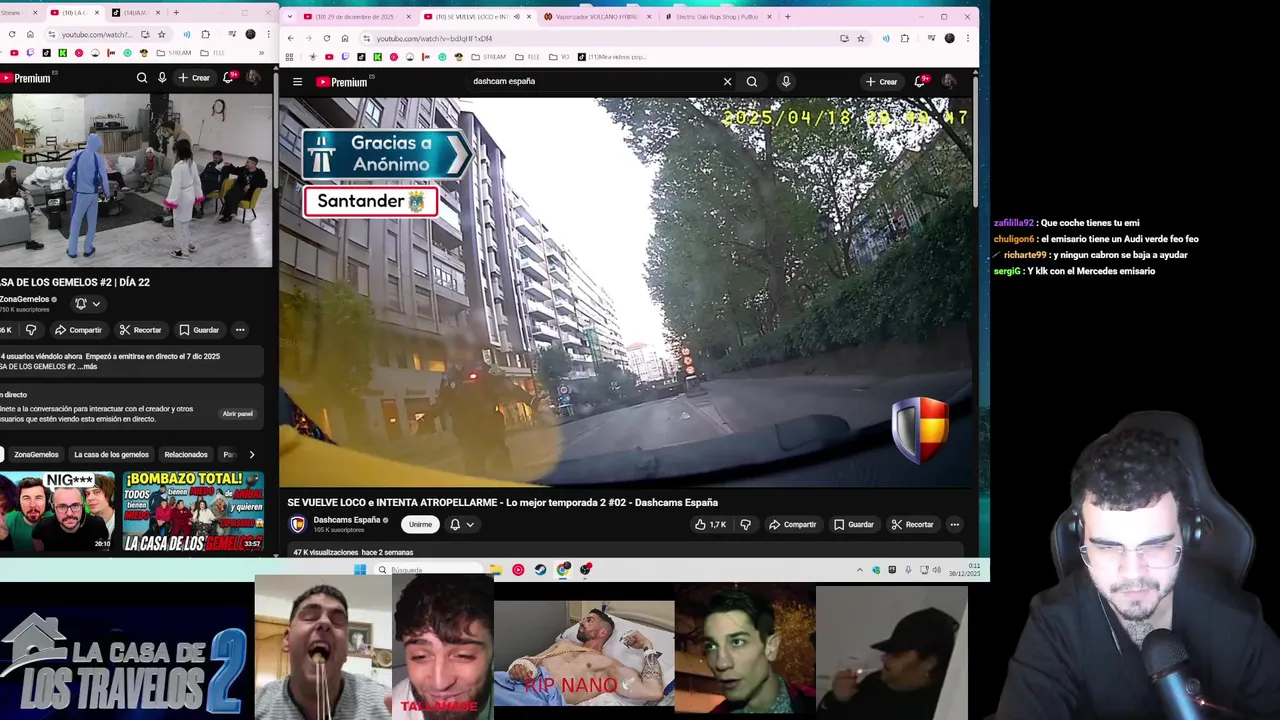Clear the 'dashcam españa' search text
Screen dimensions: 1280x720
click(727, 82)
